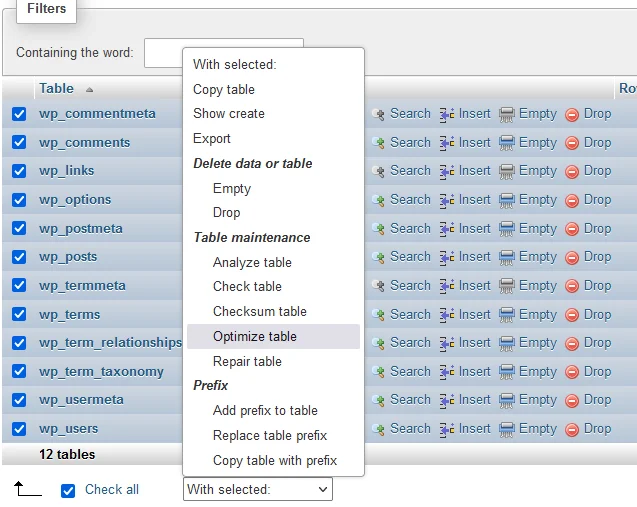Select Show create menu option

273,113
